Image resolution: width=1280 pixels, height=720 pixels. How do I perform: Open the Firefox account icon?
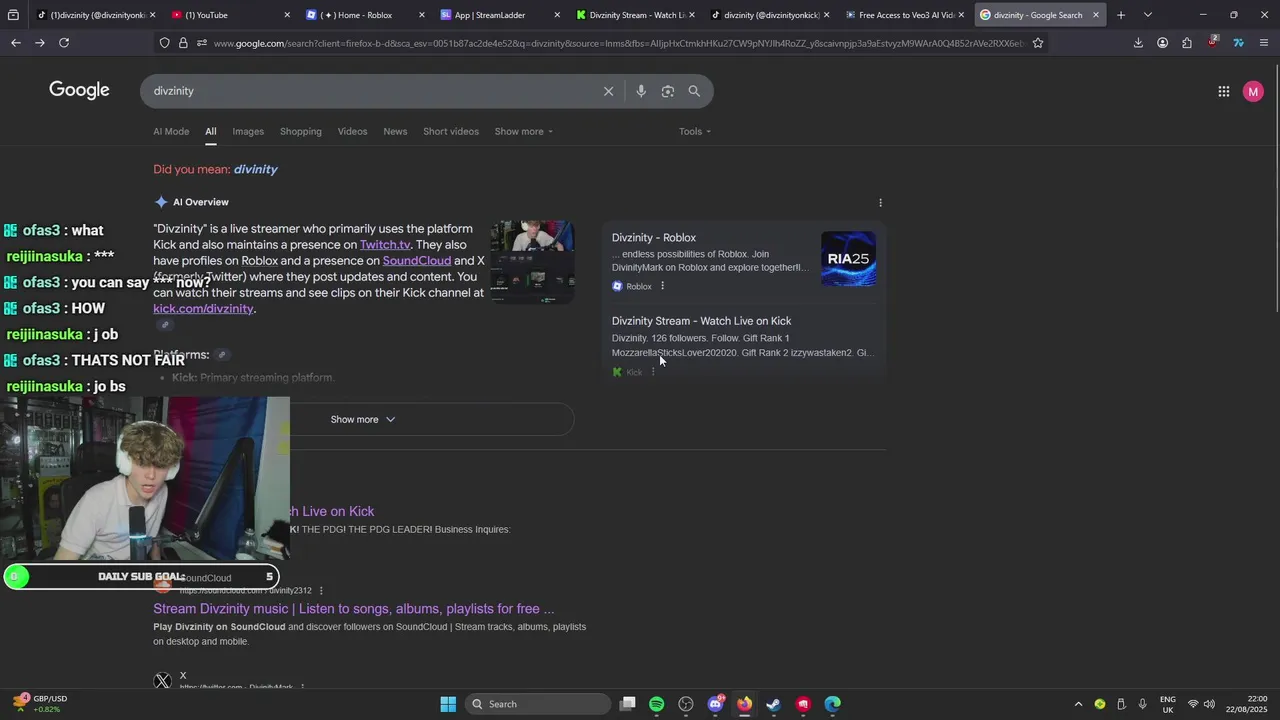(1162, 43)
